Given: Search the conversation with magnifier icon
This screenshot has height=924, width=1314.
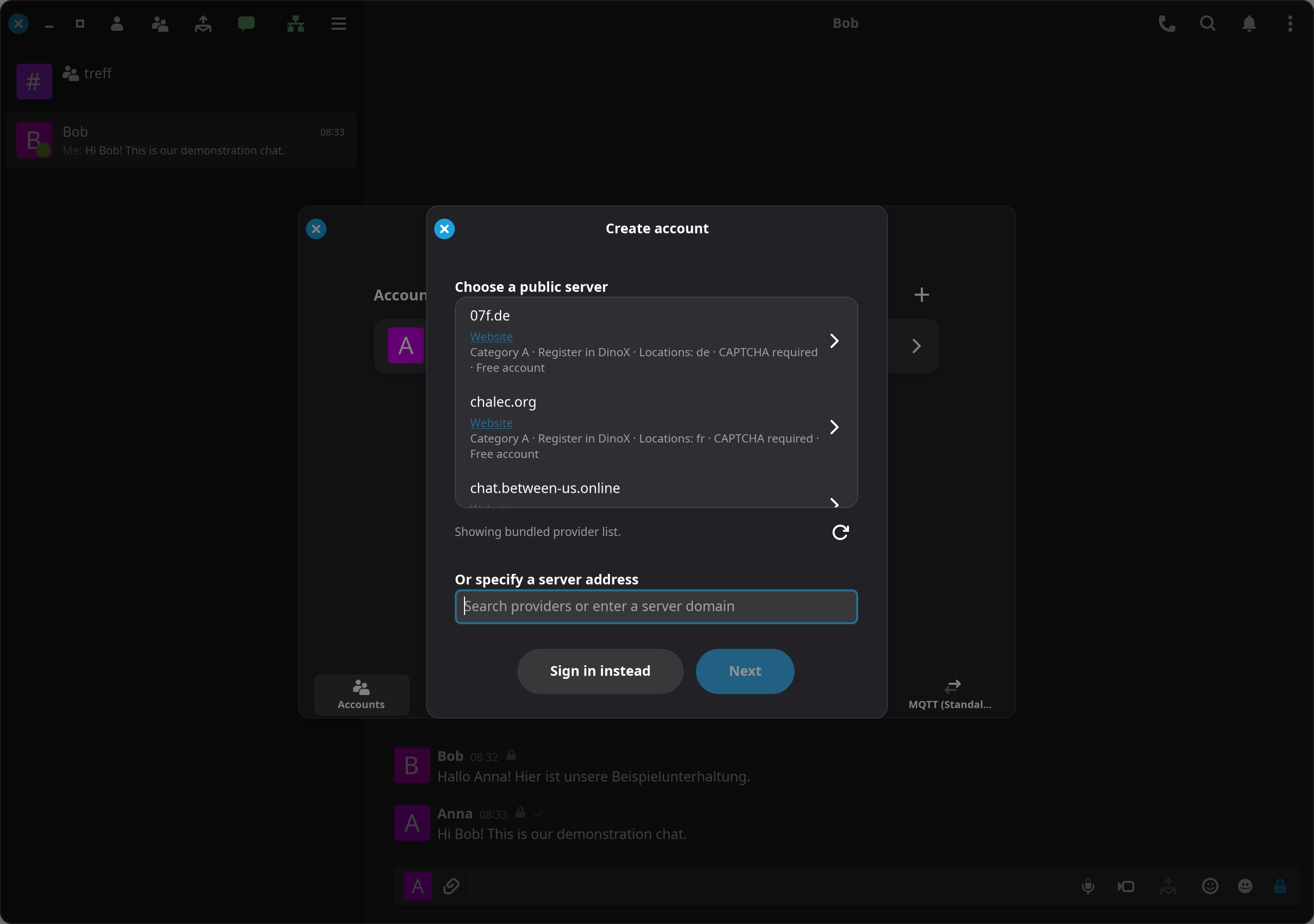Looking at the screenshot, I should (x=1208, y=24).
